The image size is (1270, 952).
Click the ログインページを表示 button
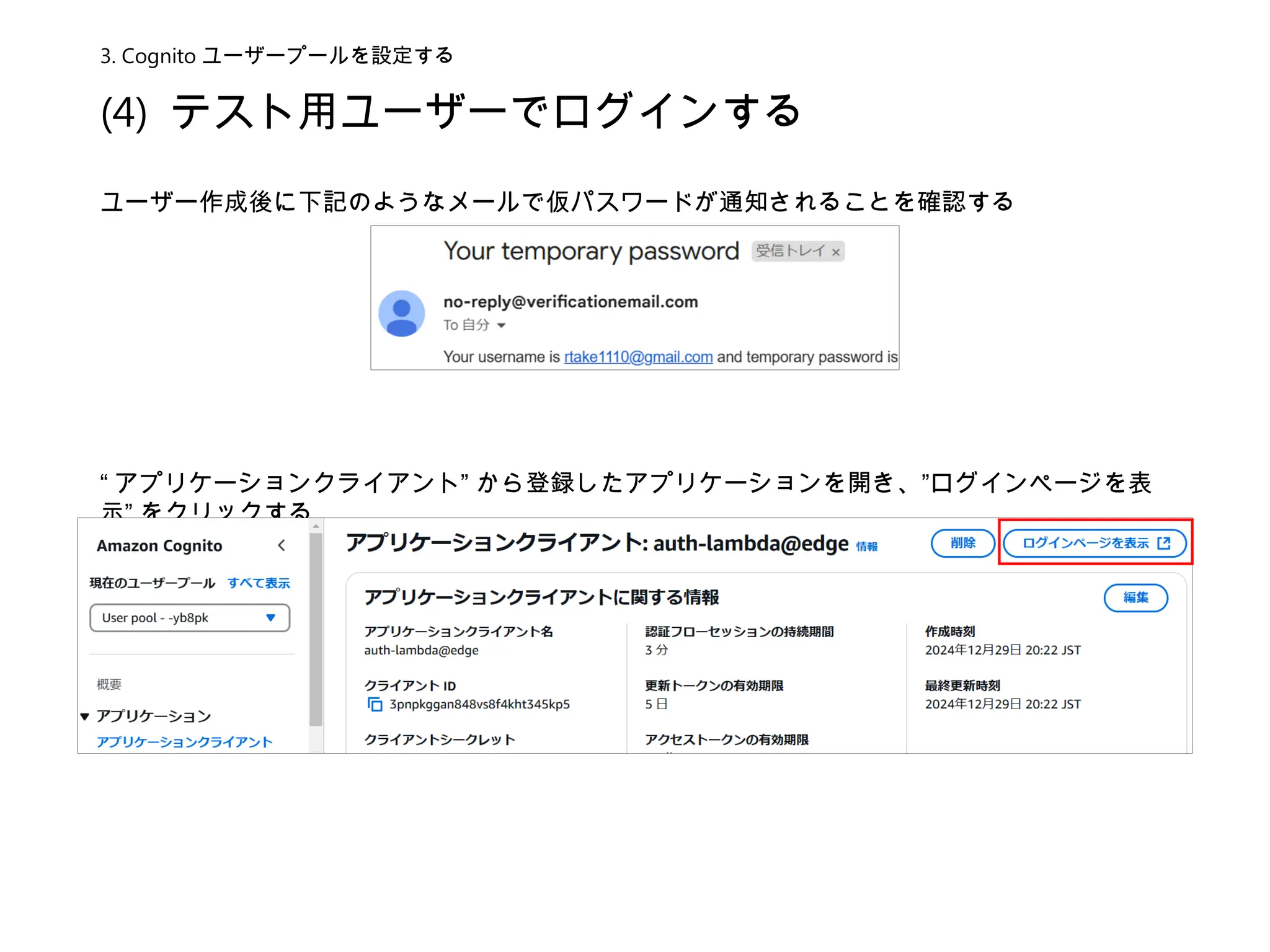(x=1095, y=543)
